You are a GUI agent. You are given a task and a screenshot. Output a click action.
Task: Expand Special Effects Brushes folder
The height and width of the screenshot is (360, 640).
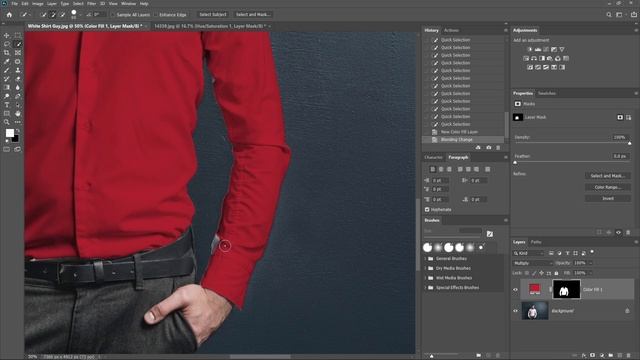[x=426, y=288]
